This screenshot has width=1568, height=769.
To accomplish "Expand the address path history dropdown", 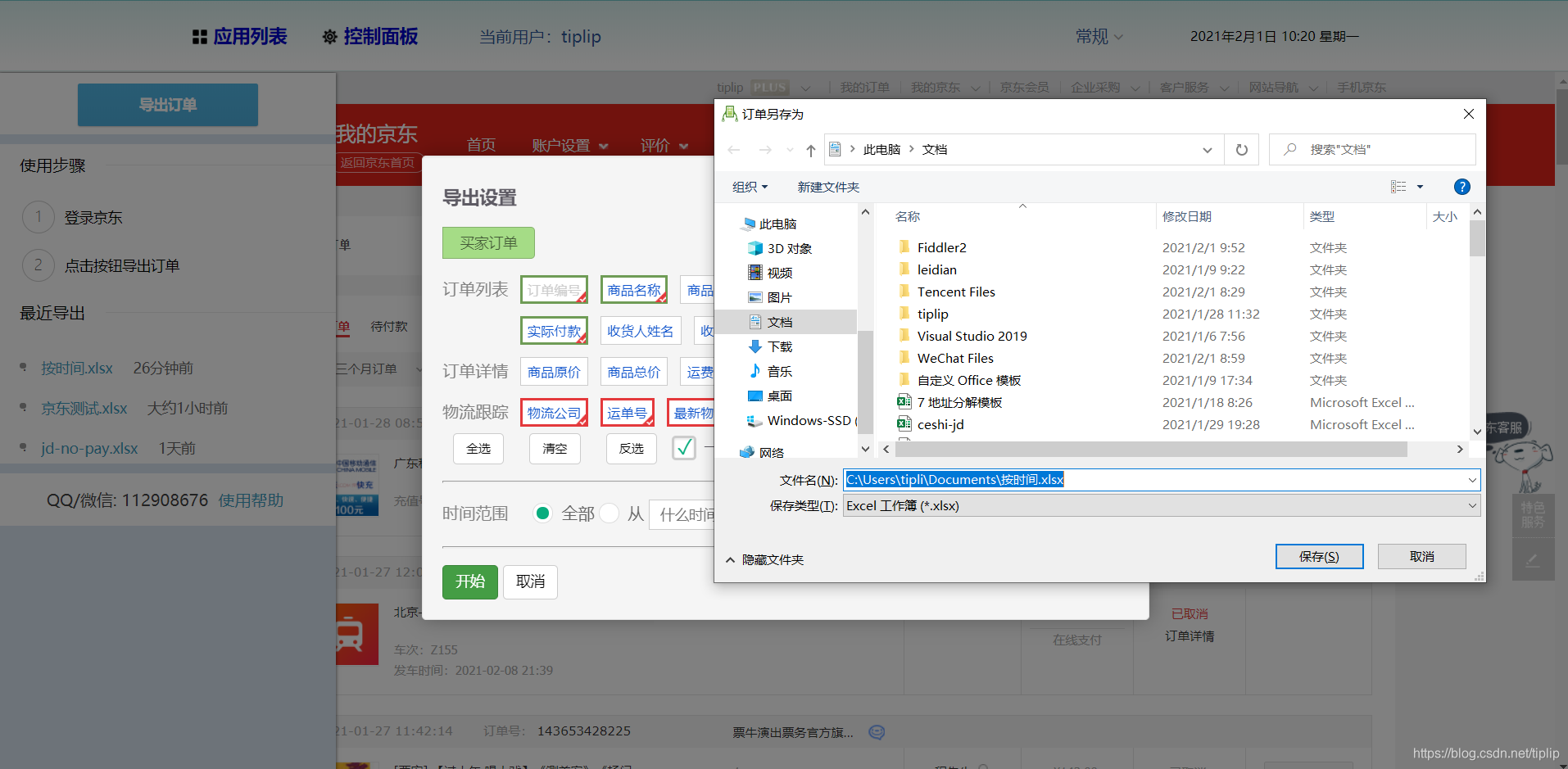I will click(1207, 150).
